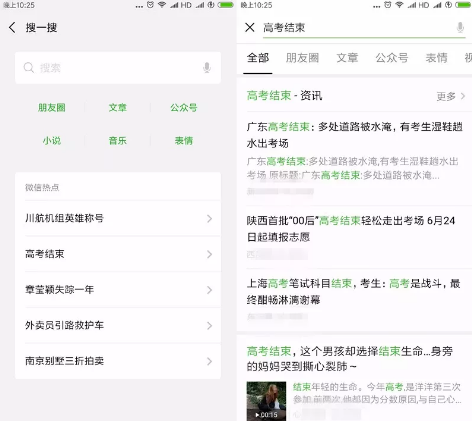Open 更多 news results link
The width and height of the screenshot is (472, 436).
446,96
